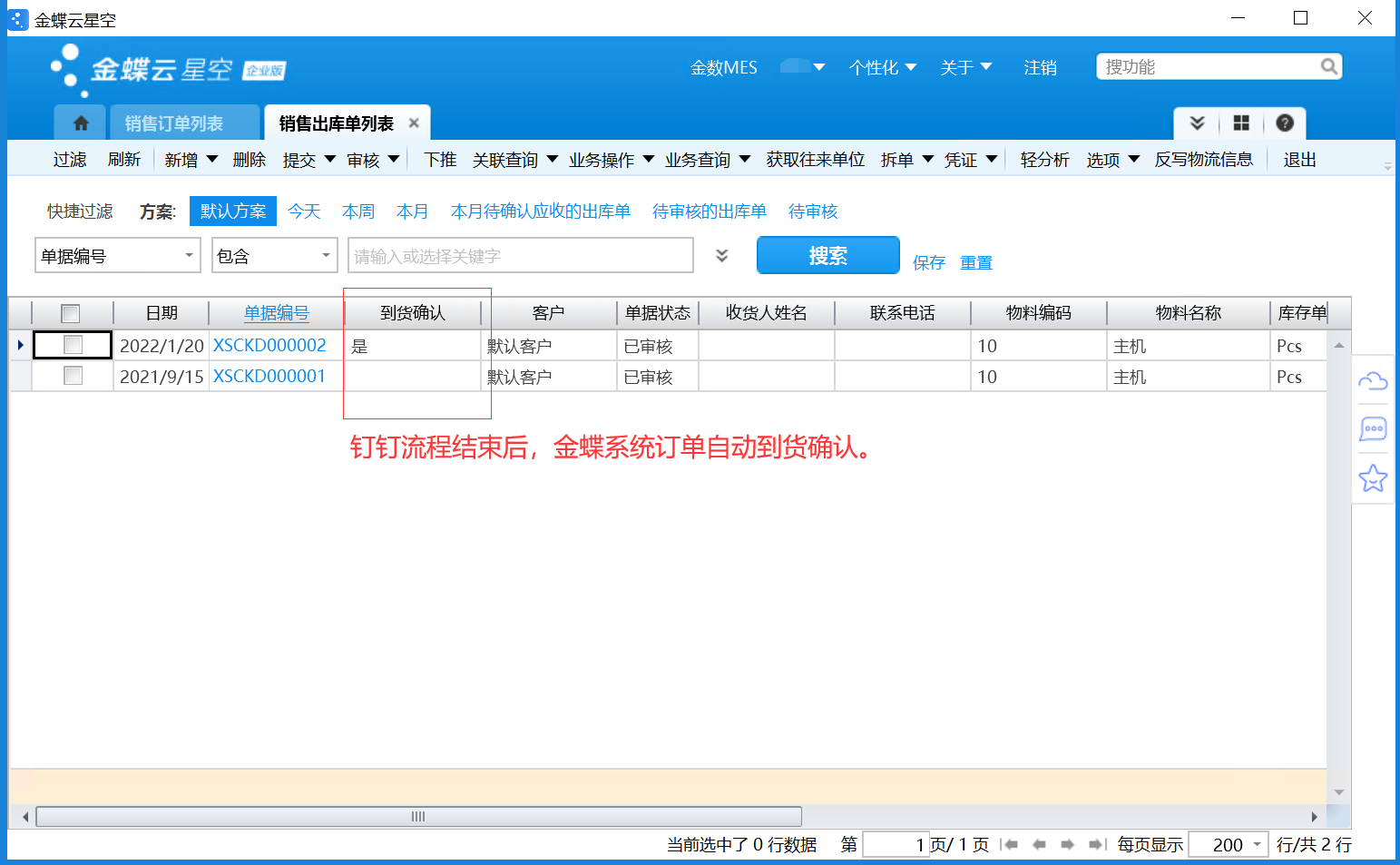Open the double-chevron tab list icon
This screenshot has width=1400, height=865.
(x=1198, y=123)
